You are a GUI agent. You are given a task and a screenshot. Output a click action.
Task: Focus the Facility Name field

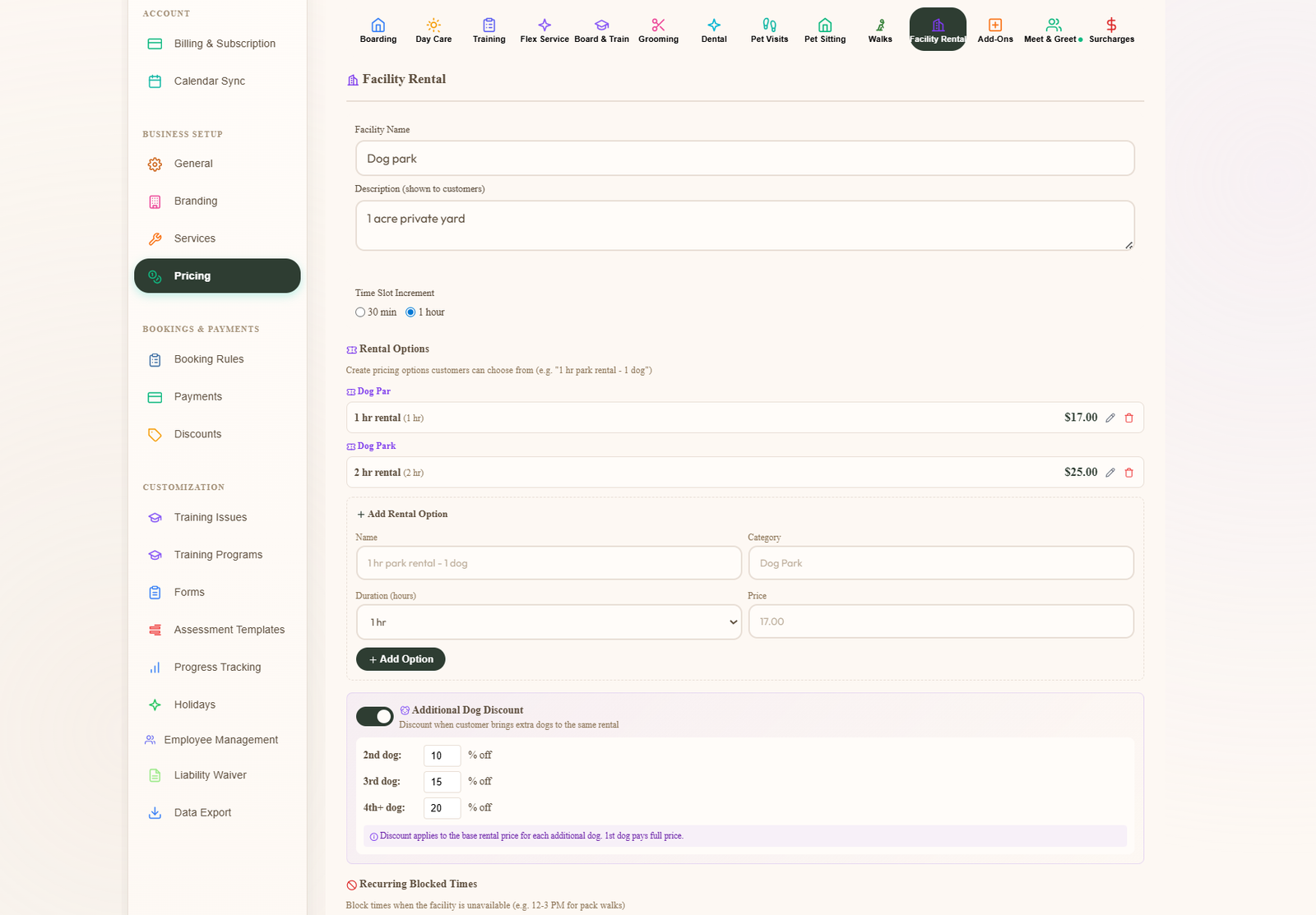click(x=744, y=159)
